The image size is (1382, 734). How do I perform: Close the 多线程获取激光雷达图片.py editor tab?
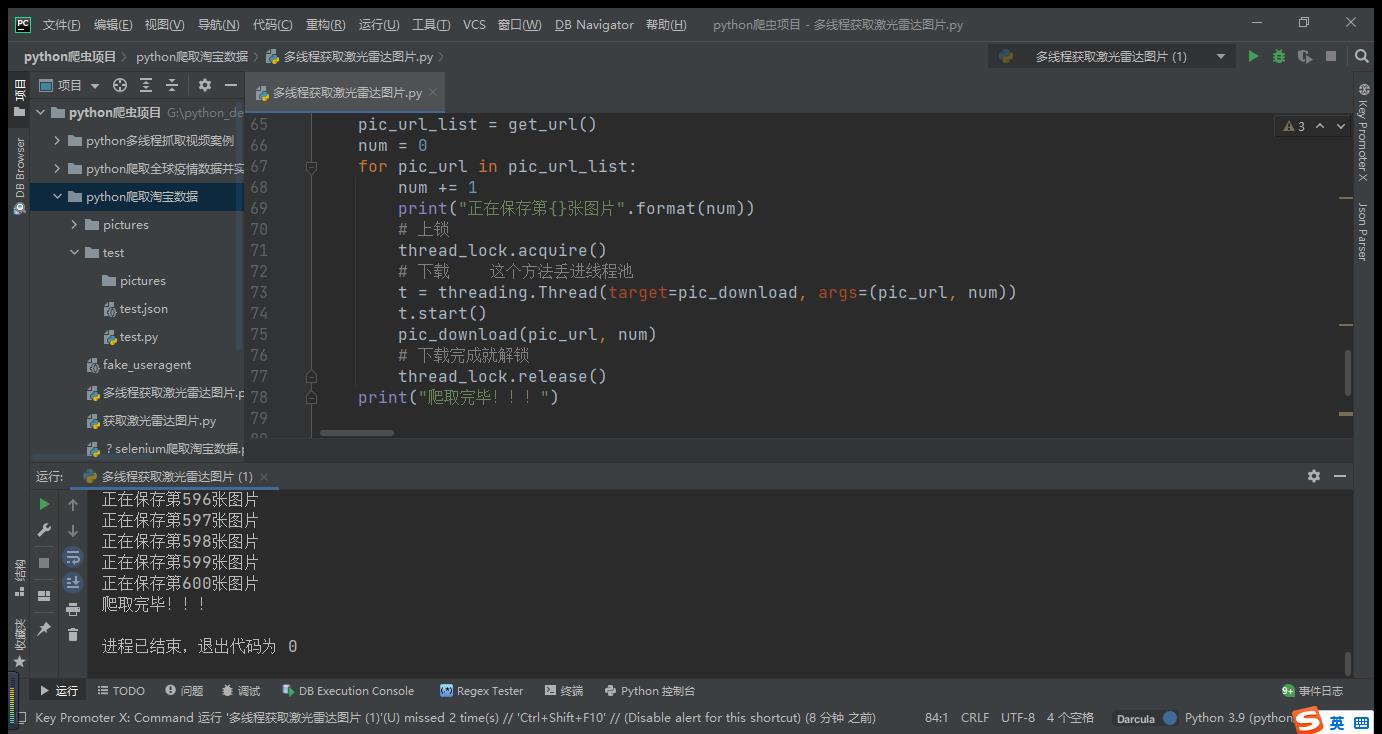pyautogui.click(x=433, y=93)
